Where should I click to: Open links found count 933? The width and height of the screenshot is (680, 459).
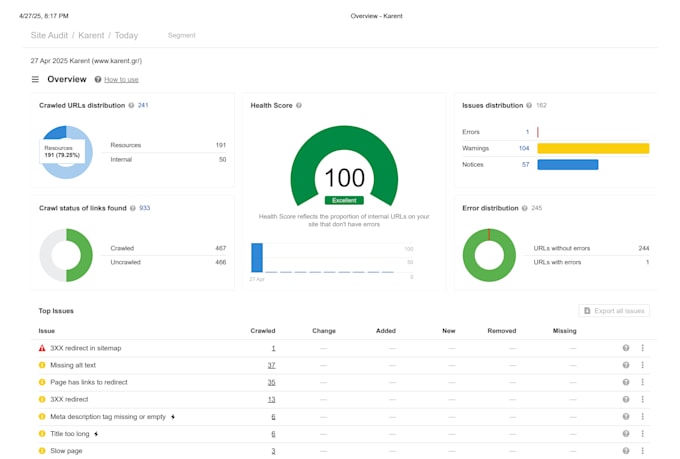144,208
